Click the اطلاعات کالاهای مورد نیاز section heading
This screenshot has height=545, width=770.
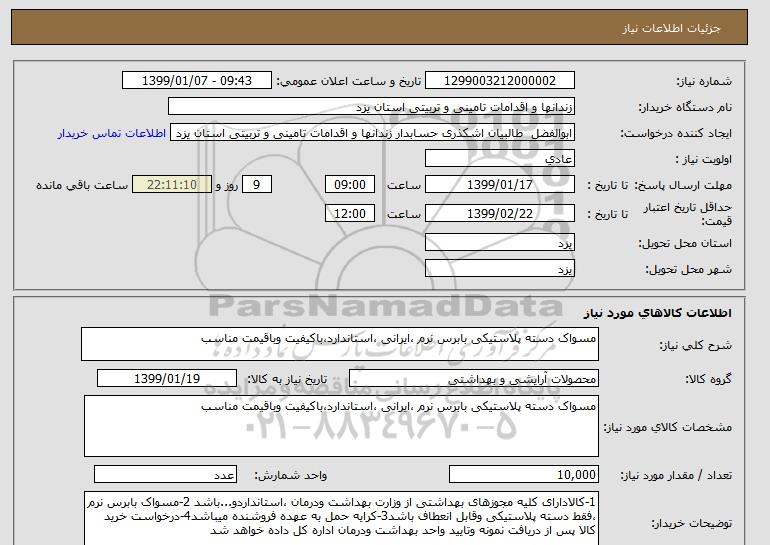coord(657,313)
